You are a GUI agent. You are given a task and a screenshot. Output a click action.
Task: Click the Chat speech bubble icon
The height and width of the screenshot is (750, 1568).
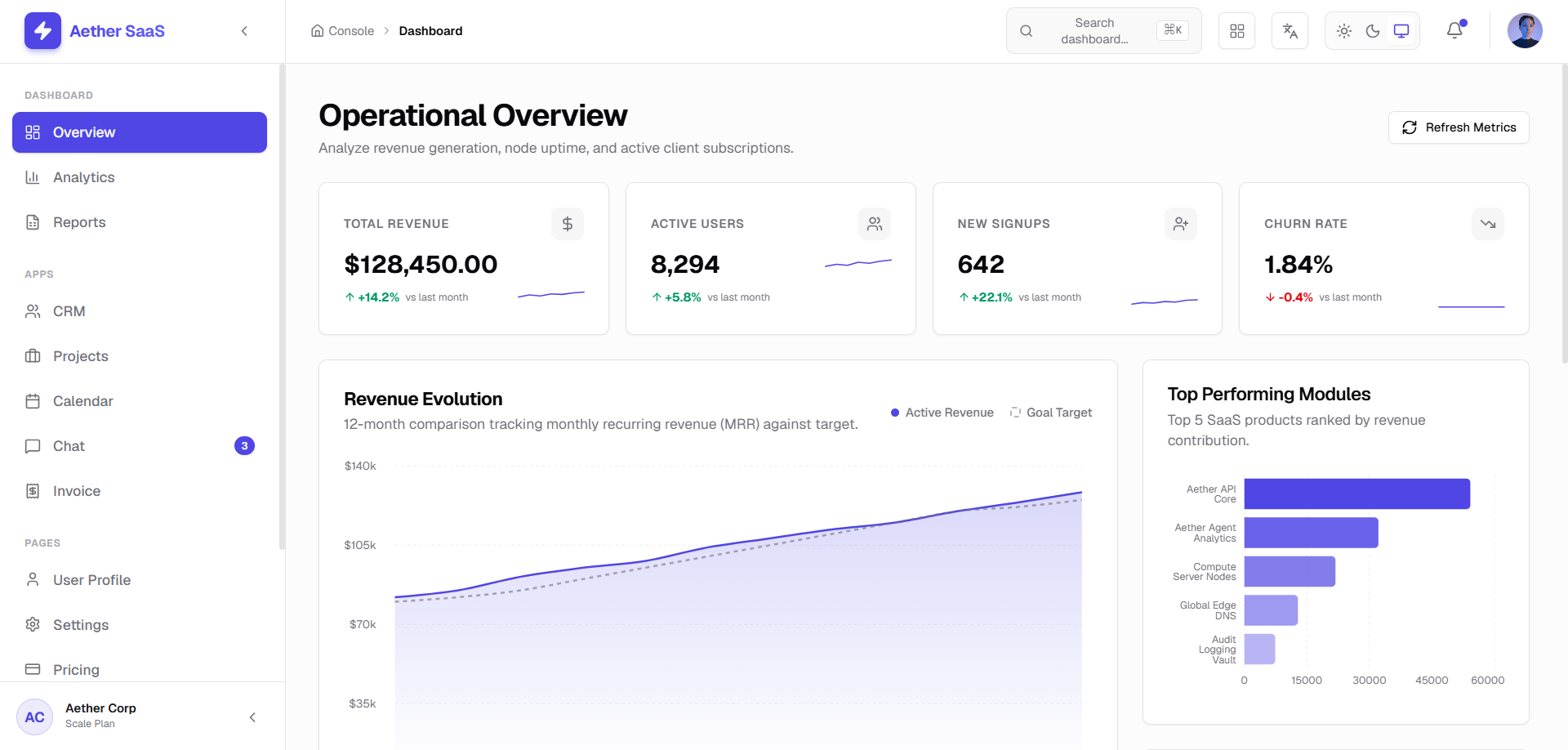point(33,446)
